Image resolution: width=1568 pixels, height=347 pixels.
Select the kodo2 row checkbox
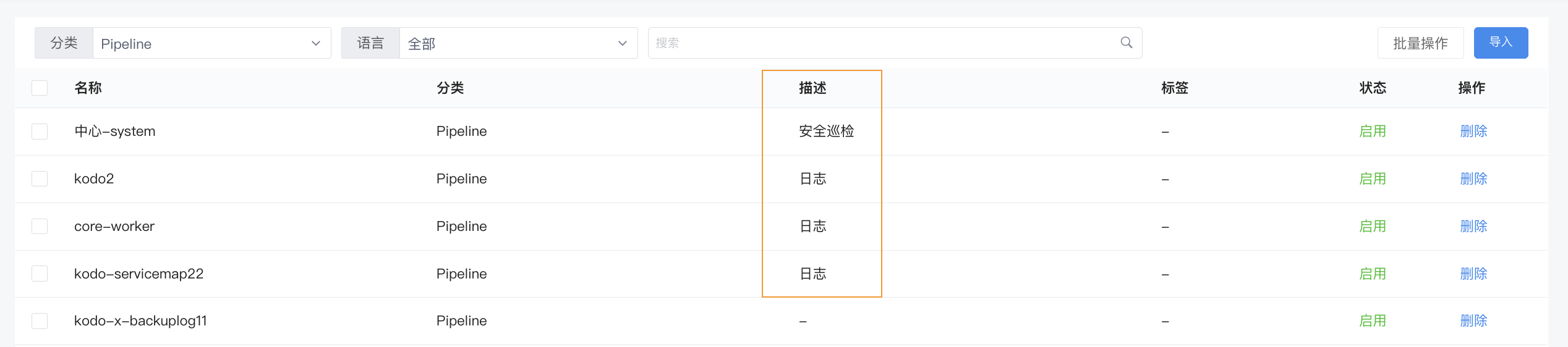40,179
